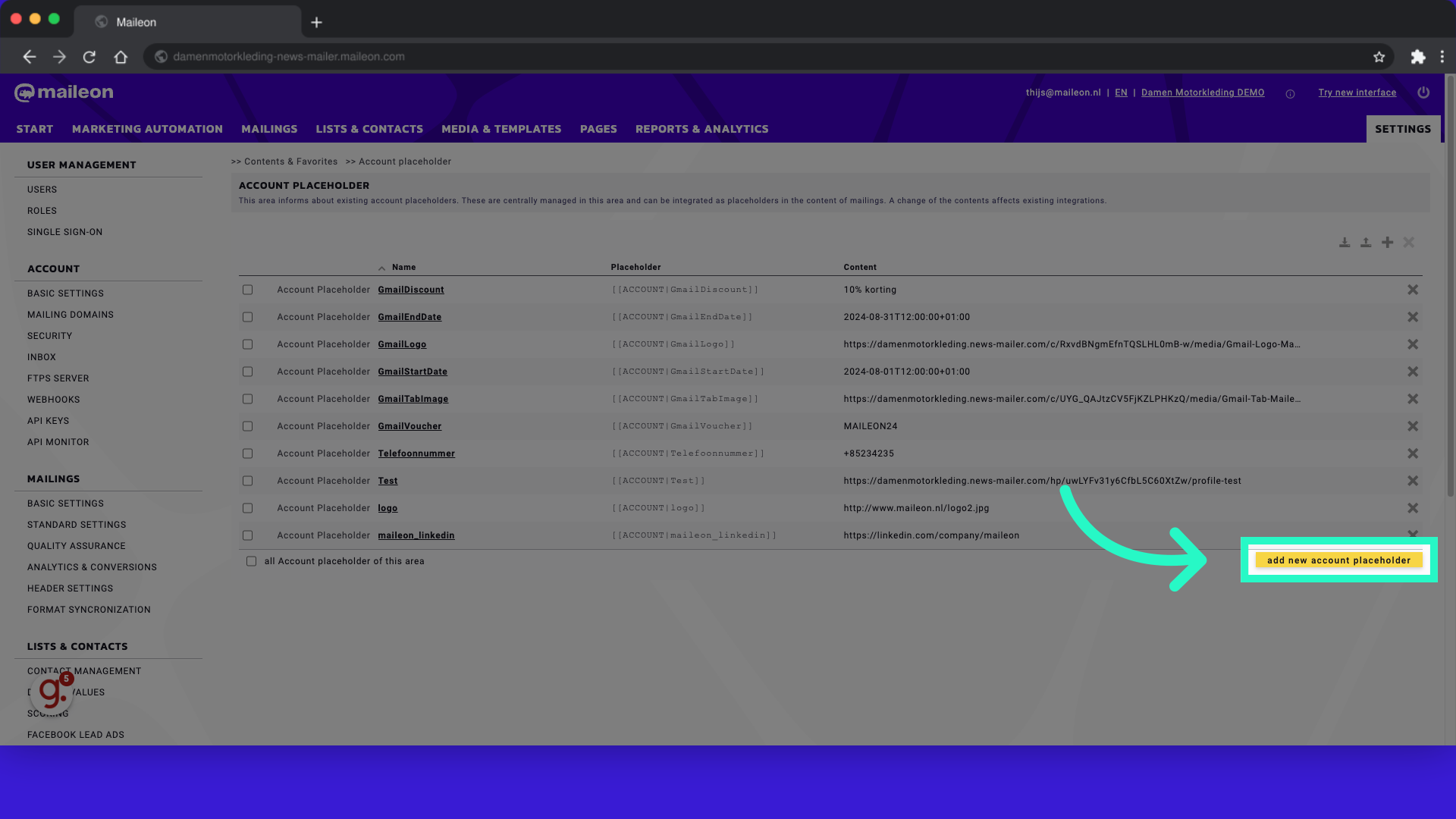This screenshot has height=819, width=1456.
Task: Bookmark this page with the star icon
Action: point(1379,57)
